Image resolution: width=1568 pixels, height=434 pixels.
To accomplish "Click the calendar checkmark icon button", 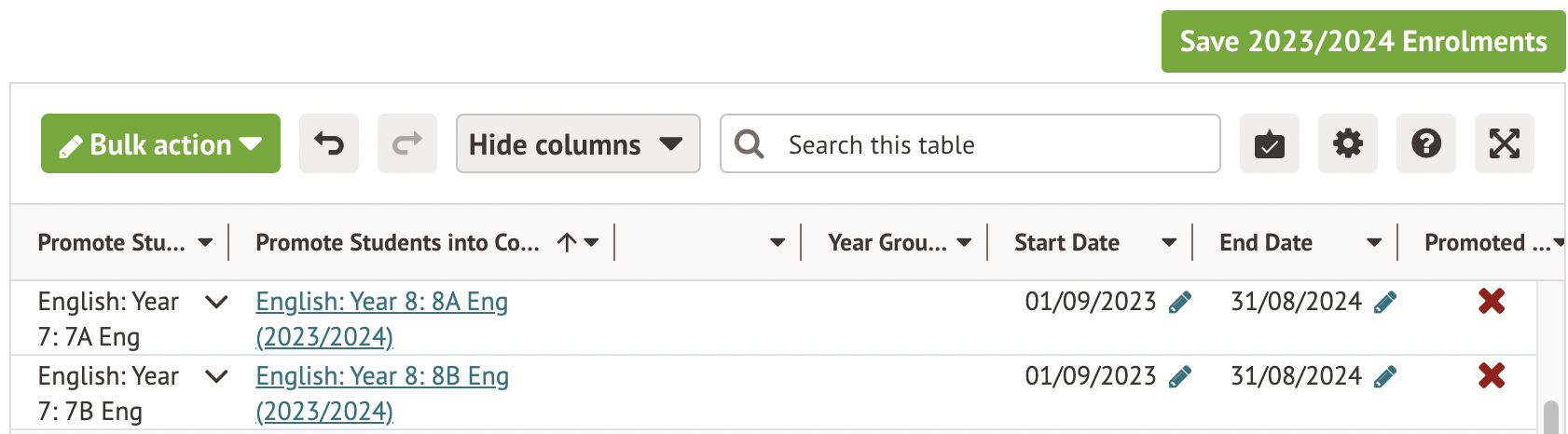I will (x=1269, y=143).
